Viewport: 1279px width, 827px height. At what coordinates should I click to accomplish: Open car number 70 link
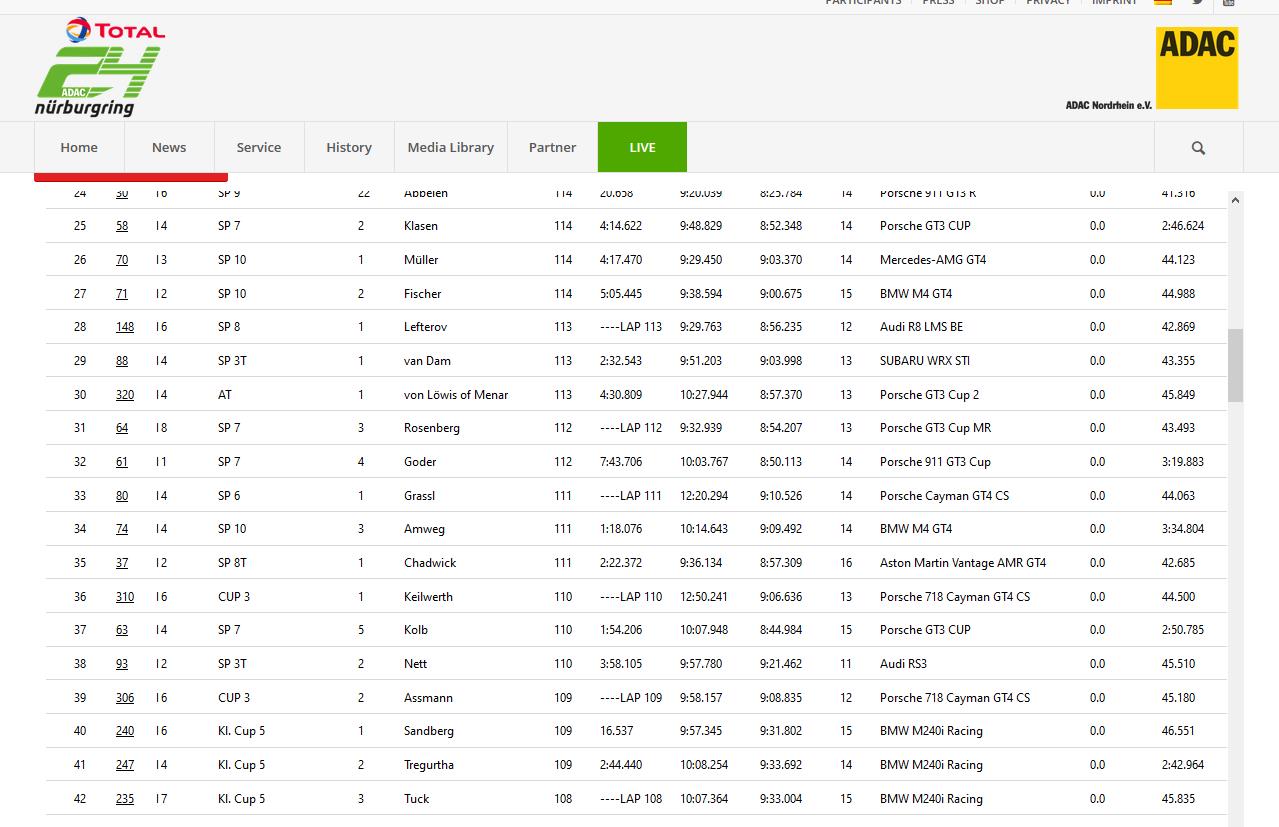coord(122,260)
